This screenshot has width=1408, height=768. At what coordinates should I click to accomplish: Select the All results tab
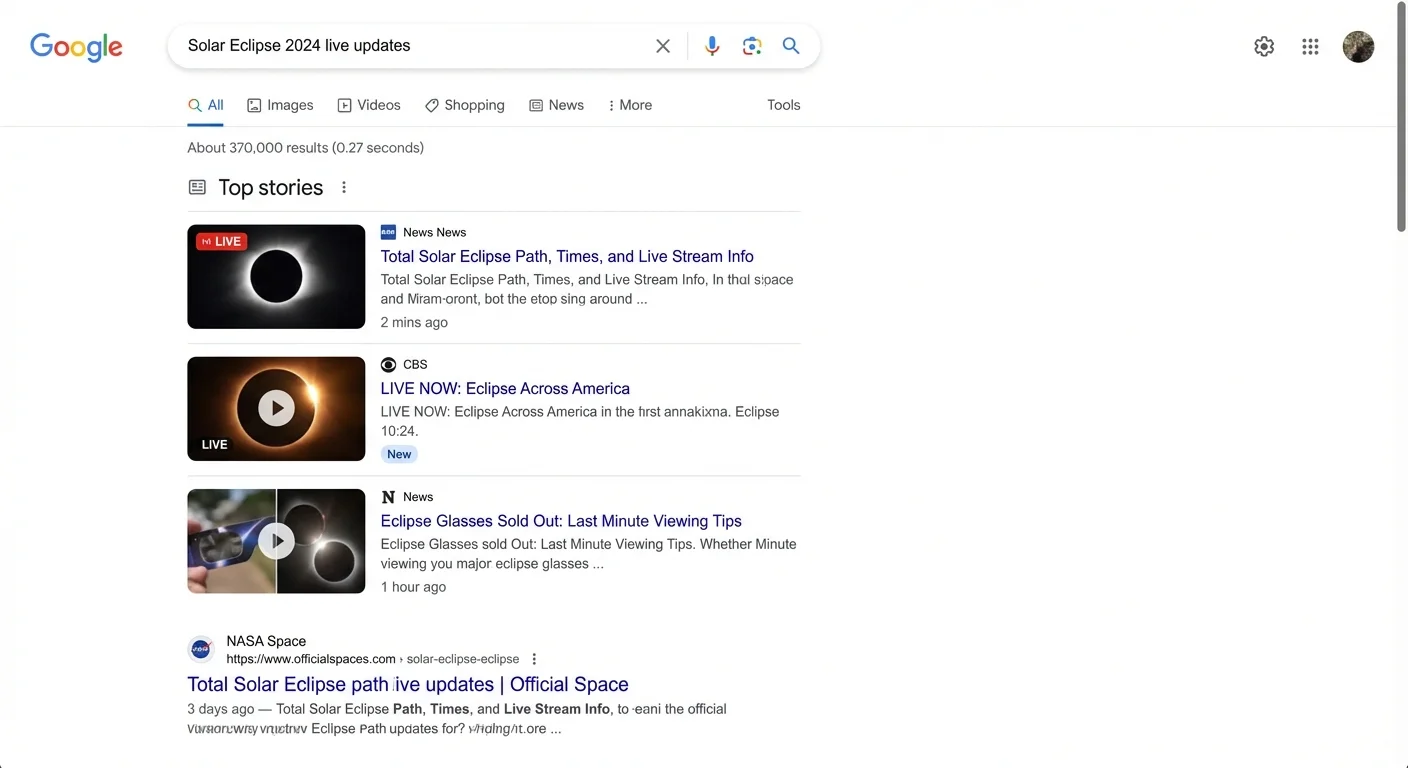pos(206,105)
